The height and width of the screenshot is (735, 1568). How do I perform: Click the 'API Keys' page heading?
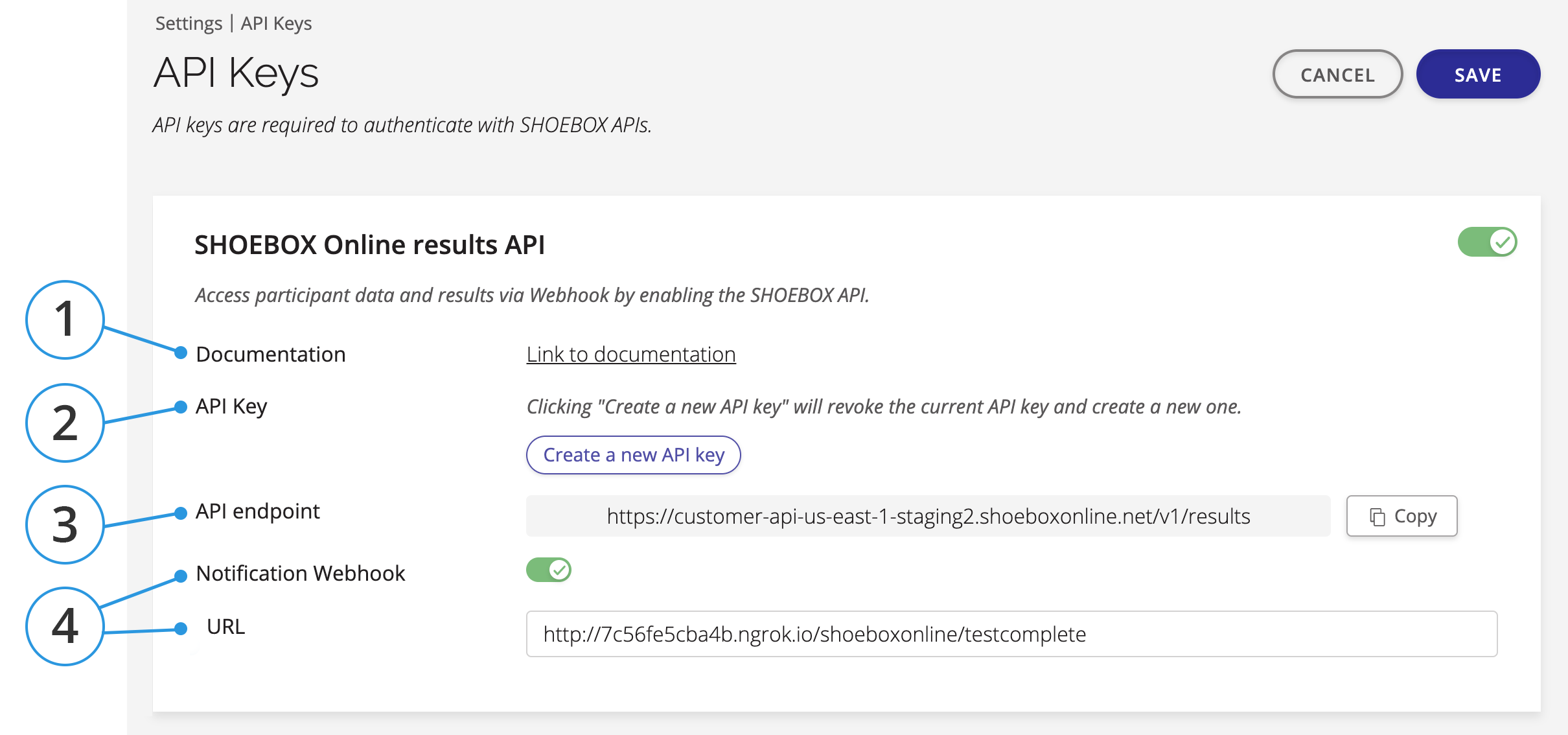click(236, 73)
